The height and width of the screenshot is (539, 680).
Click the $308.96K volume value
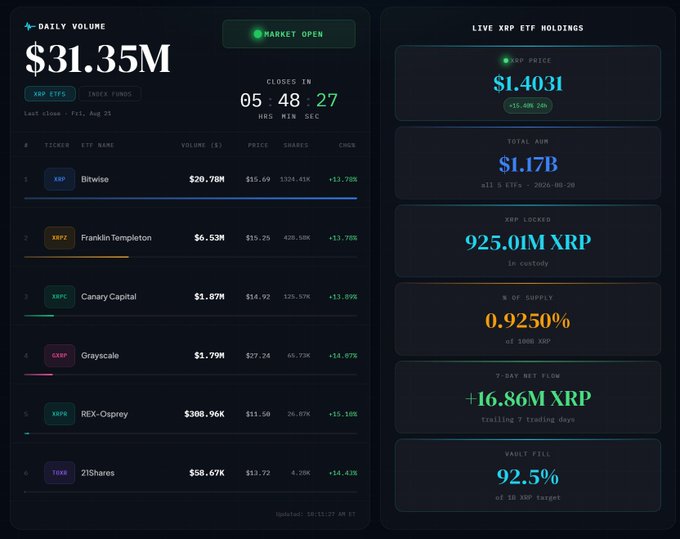point(204,414)
